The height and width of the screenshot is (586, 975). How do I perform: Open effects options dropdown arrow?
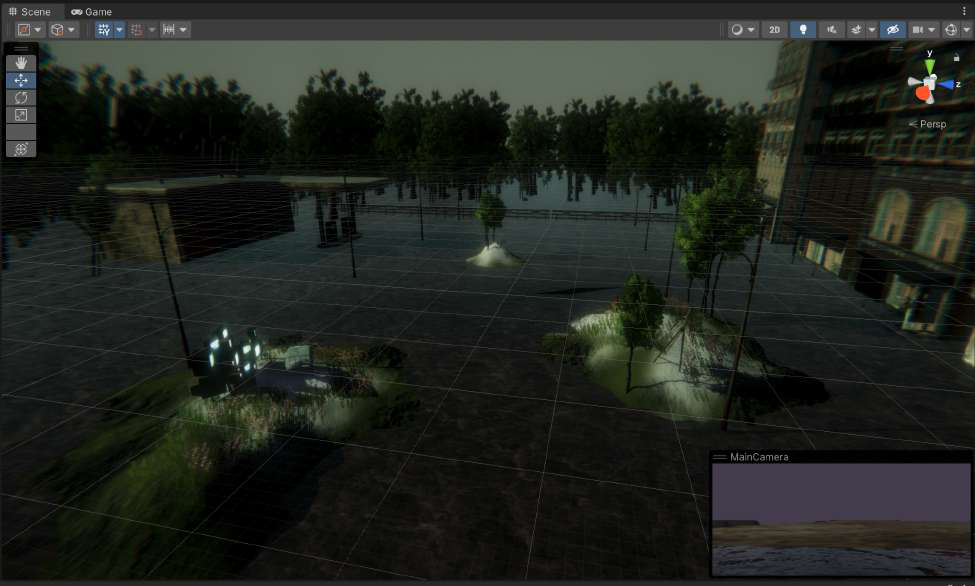pos(872,30)
